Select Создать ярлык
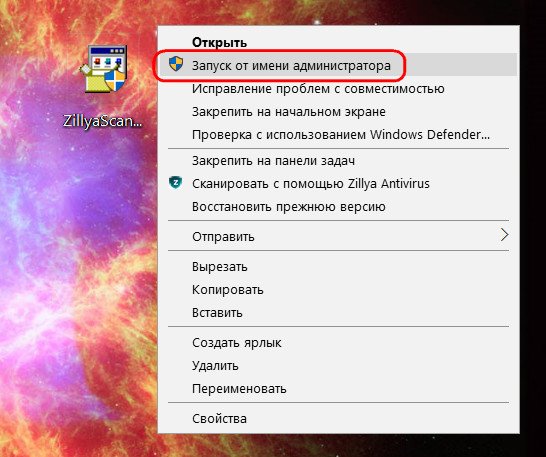The height and width of the screenshot is (457, 546). tap(338, 342)
